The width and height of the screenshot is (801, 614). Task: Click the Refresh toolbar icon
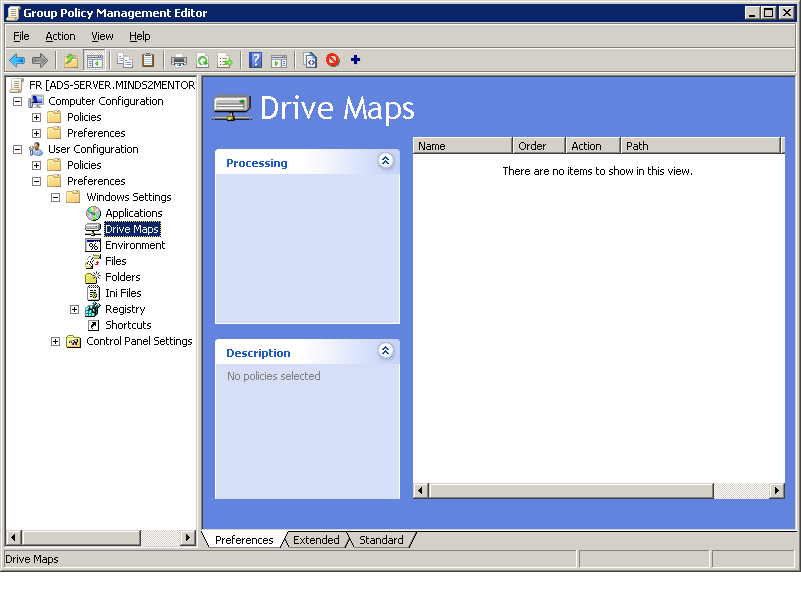(203, 60)
